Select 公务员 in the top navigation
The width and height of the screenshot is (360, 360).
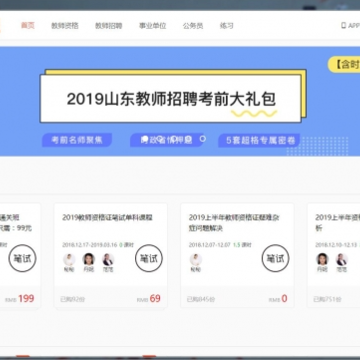(193, 26)
